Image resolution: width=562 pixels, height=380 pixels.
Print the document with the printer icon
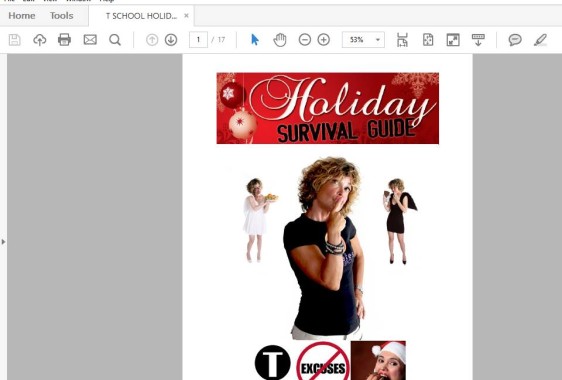click(65, 40)
